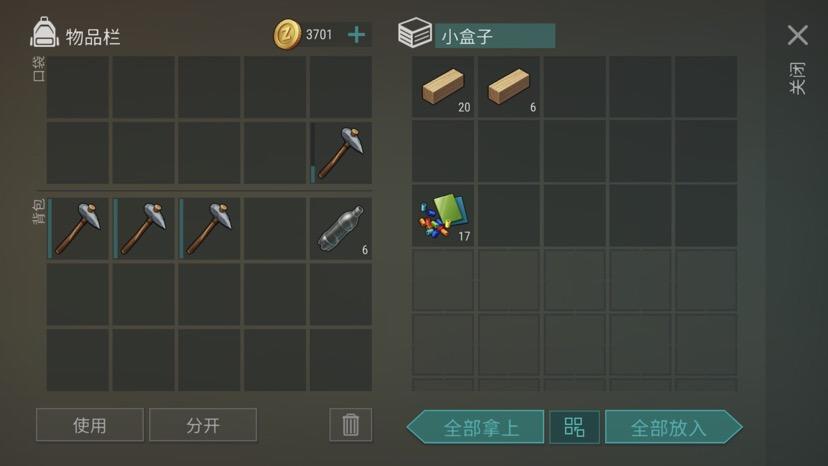Close the inventory with the X button
This screenshot has width=828, height=466.
(x=797, y=35)
